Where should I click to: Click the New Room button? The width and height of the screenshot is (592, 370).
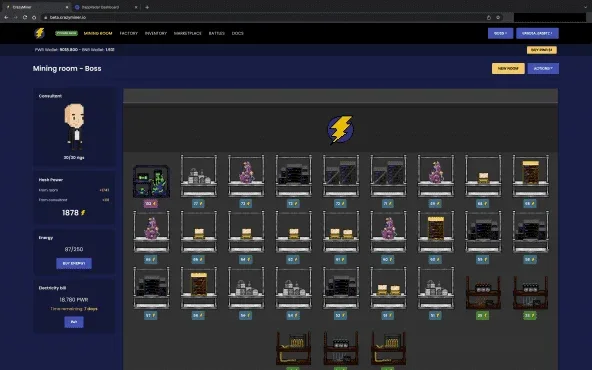click(x=508, y=68)
